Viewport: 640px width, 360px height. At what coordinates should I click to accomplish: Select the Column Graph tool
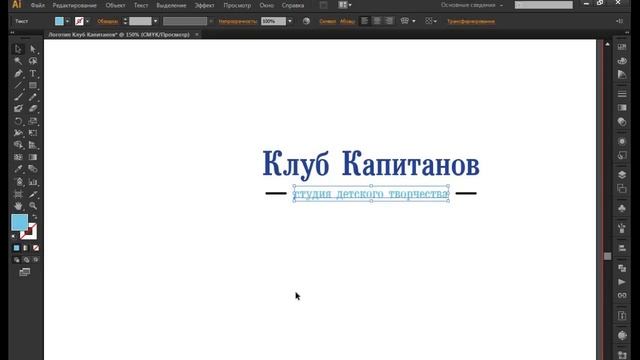point(33,182)
